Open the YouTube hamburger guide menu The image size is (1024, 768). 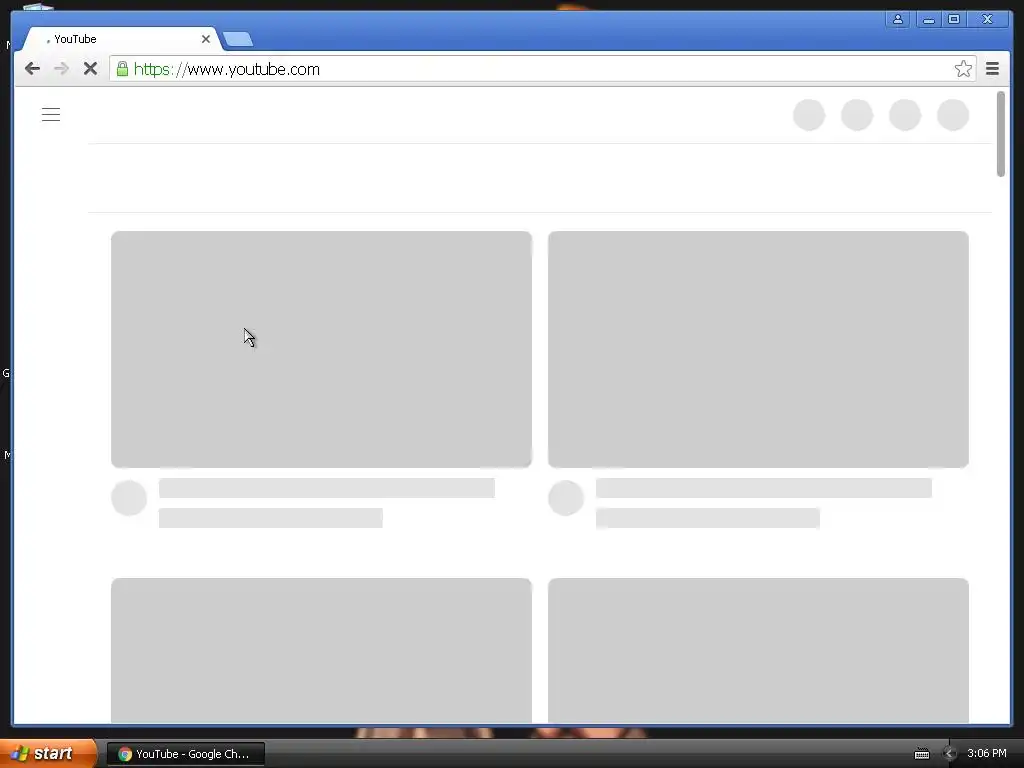(x=51, y=114)
